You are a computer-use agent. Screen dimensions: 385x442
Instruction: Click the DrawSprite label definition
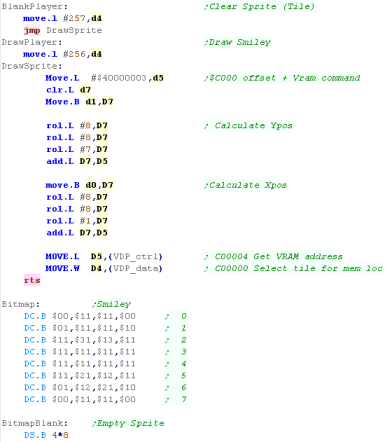(x=32, y=66)
